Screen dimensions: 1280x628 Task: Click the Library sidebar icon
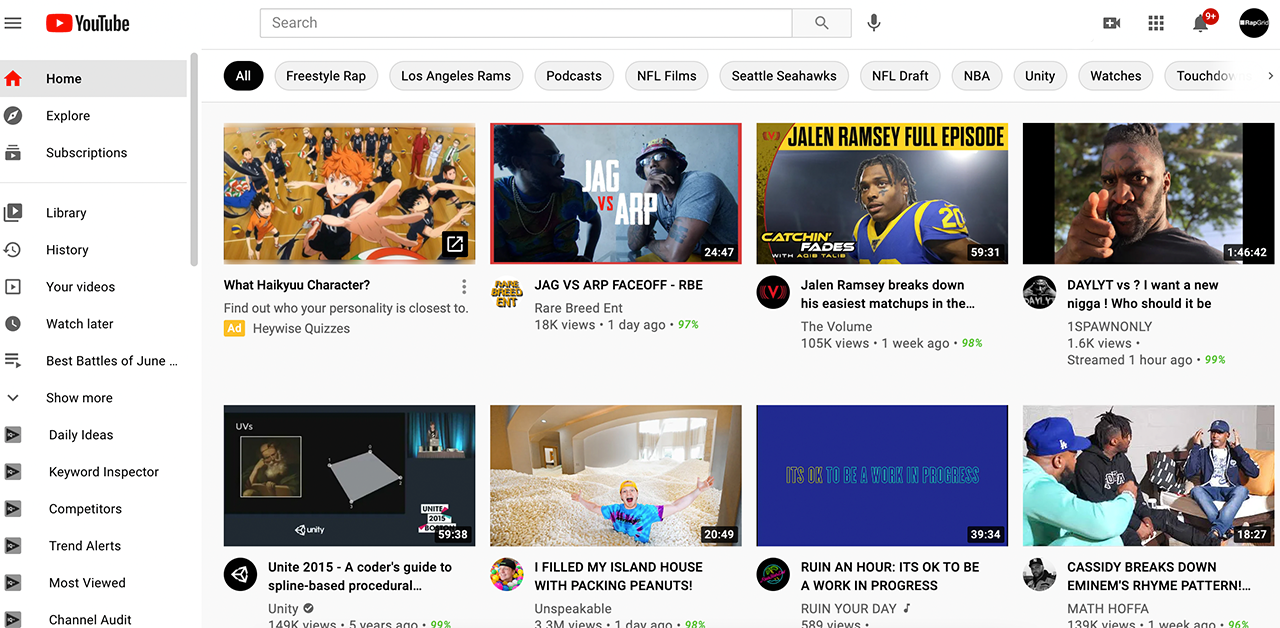pyautogui.click(x=13, y=212)
